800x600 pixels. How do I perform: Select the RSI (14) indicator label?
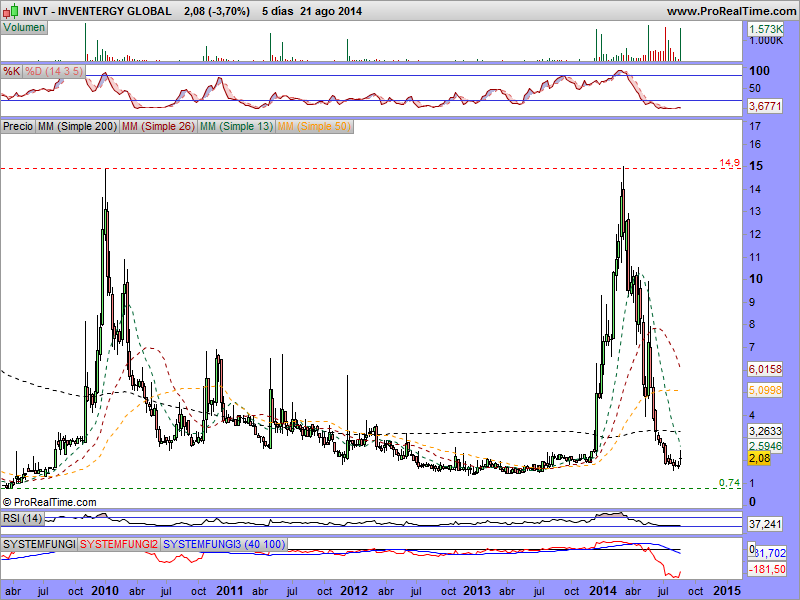click(22, 518)
